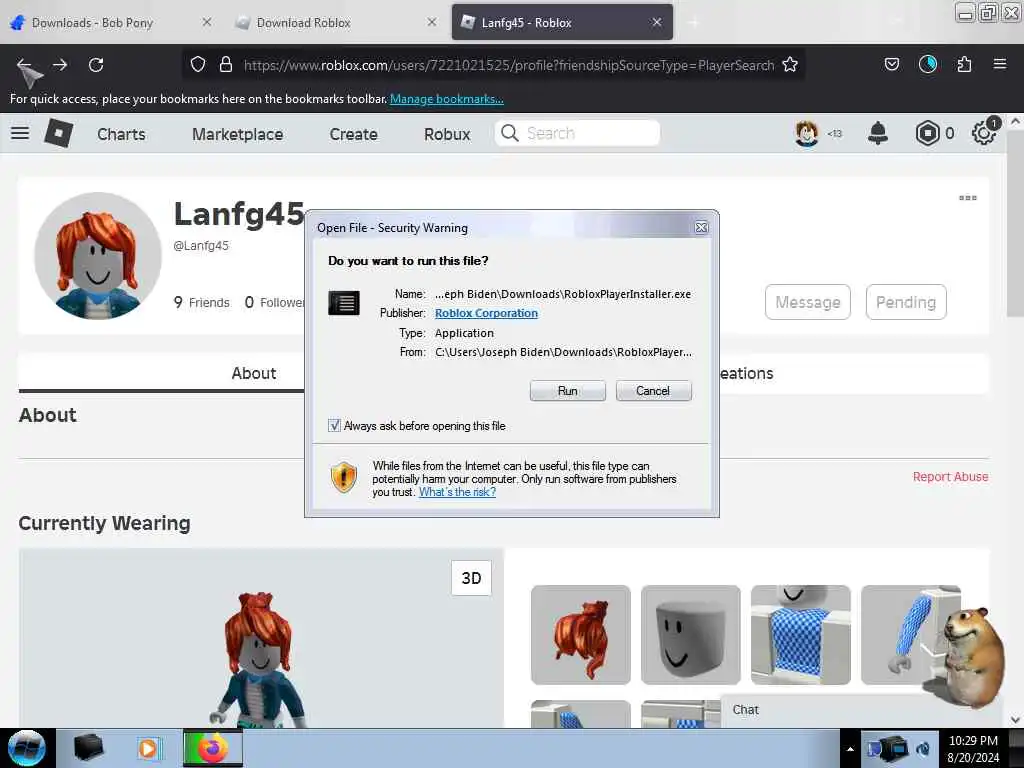This screenshot has height=768, width=1024.
Task: Open the extensions puzzle icon
Action: (964, 64)
